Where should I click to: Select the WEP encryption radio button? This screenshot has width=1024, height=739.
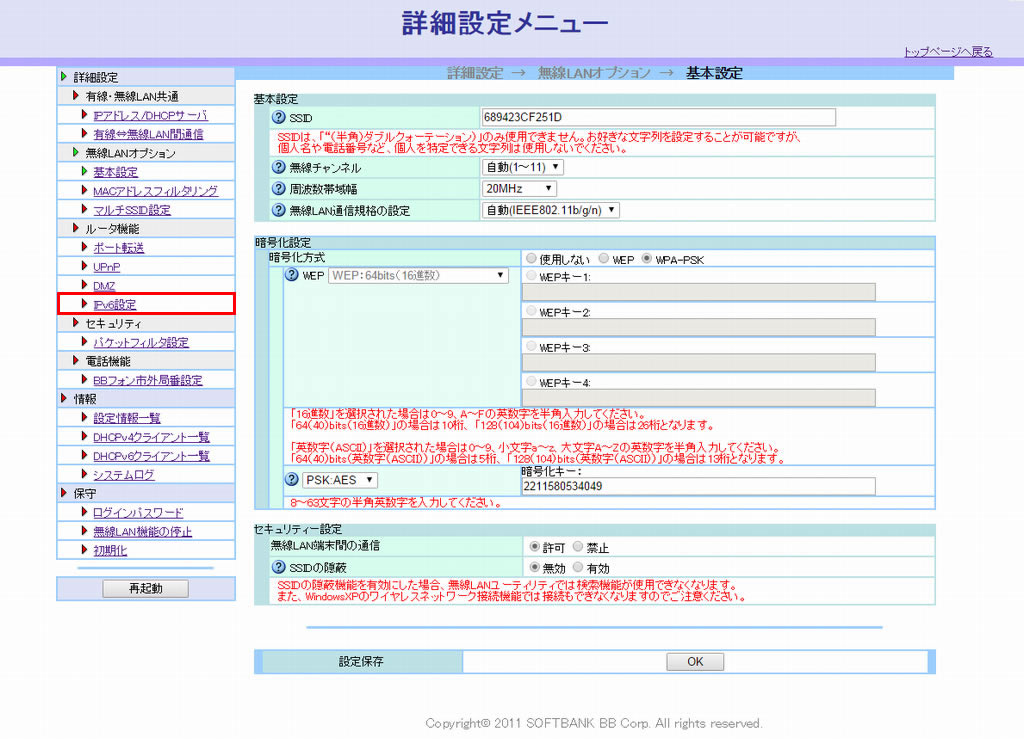[x=603, y=259]
